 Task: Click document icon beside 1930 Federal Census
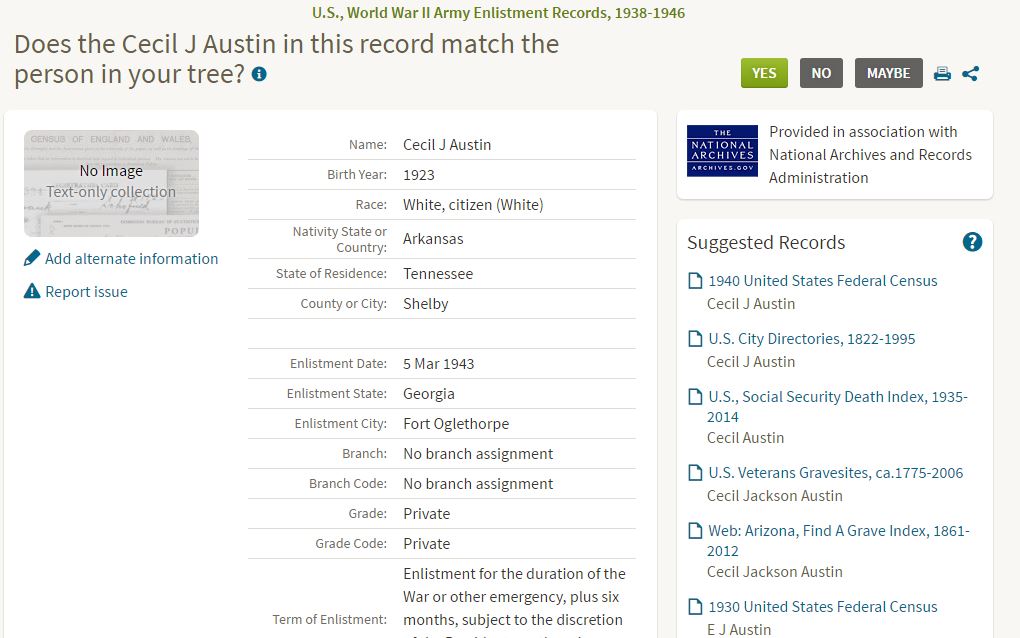pyautogui.click(x=695, y=606)
